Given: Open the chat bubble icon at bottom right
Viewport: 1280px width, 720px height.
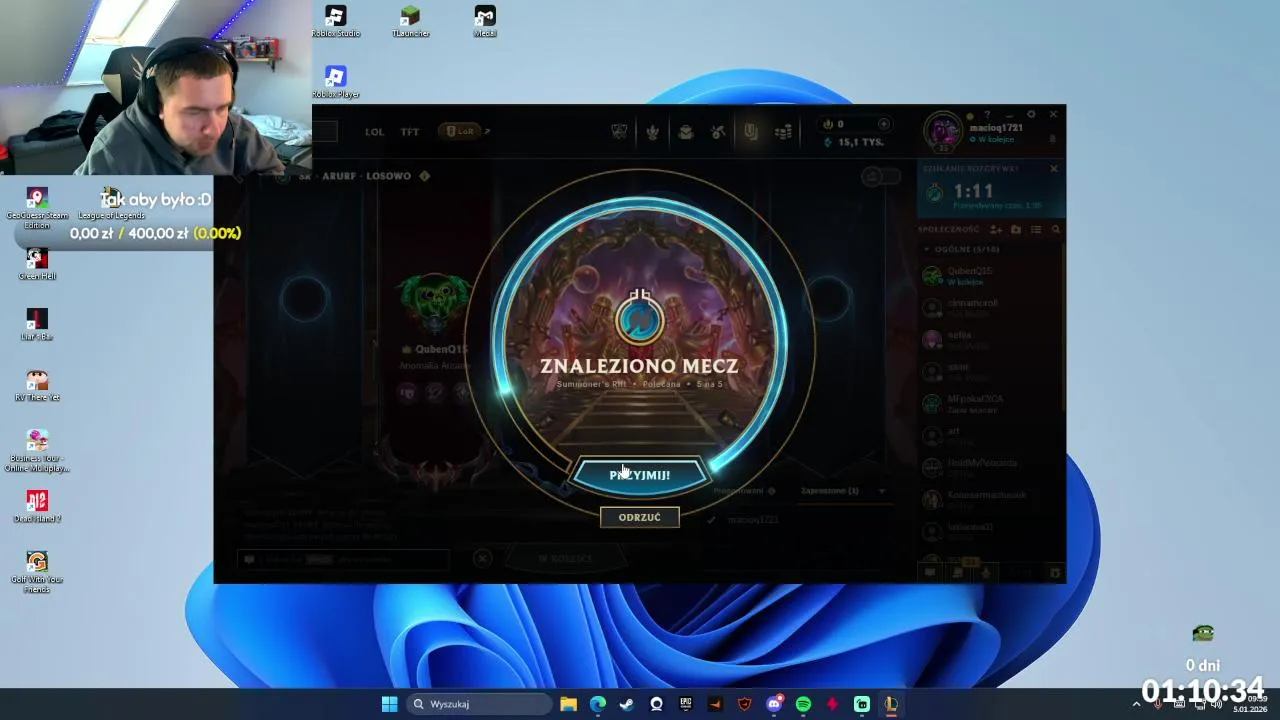Looking at the screenshot, I should point(929,572).
